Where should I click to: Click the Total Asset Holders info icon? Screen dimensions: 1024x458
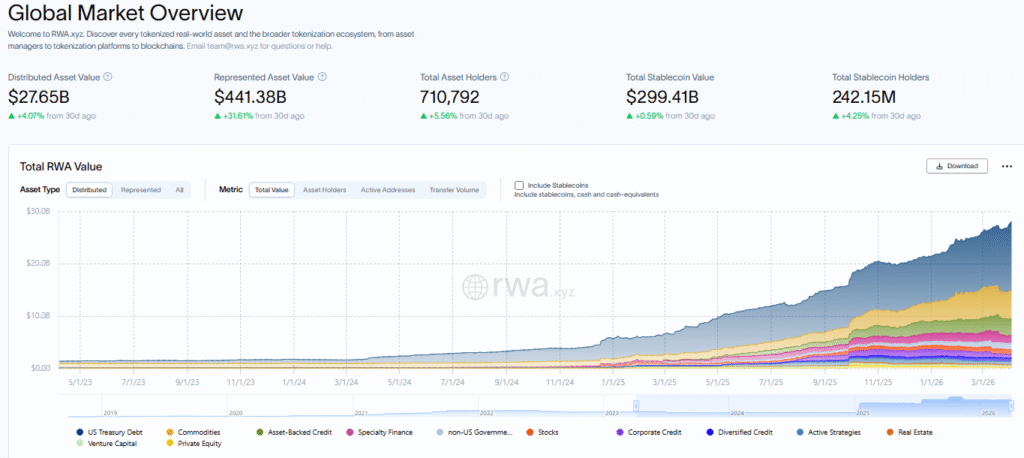[x=504, y=77]
